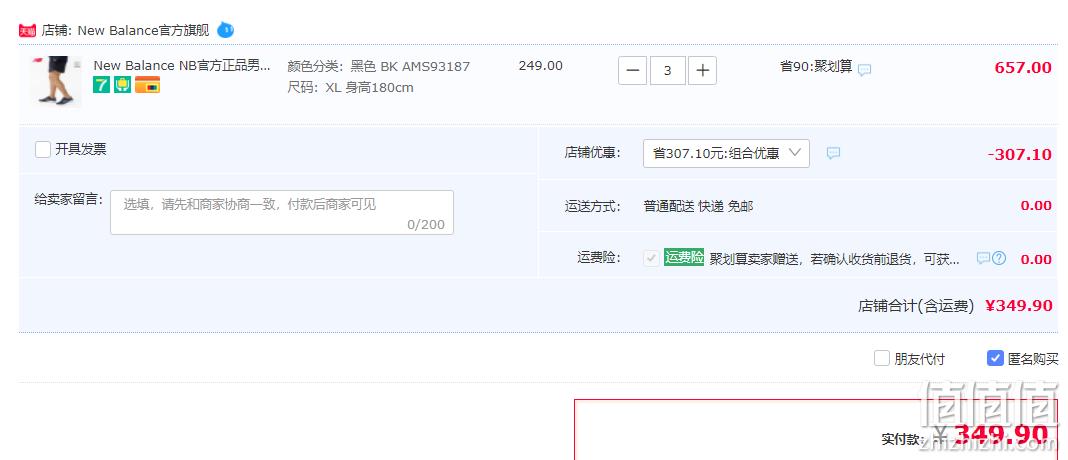Click the green guarantee badge under the product title
The height and width of the screenshot is (460, 1068).
123,85
